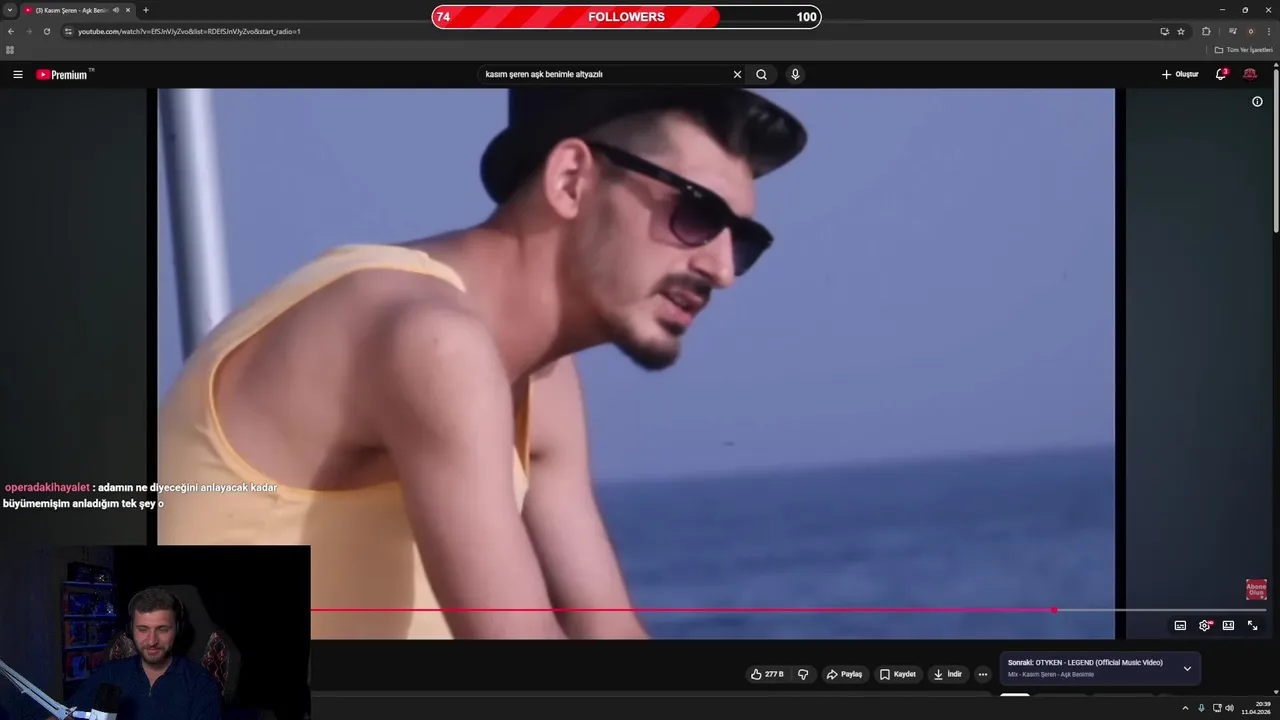Image resolution: width=1280 pixels, height=720 pixels.
Task: Open the taskbar clock showing 20:39
Action: click(1256, 708)
